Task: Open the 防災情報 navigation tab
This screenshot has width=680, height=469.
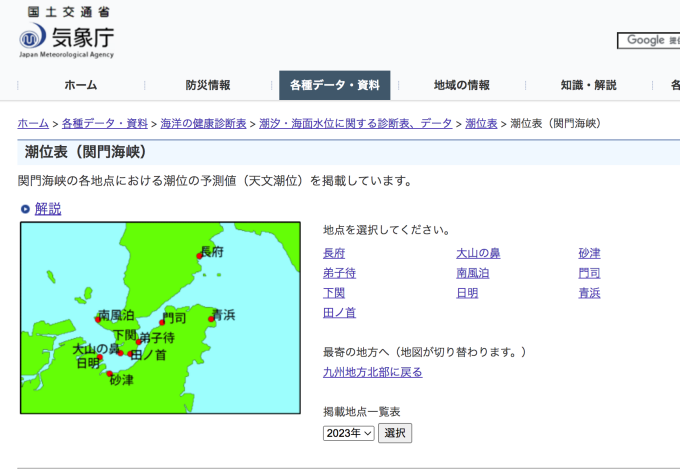Action: pyautogui.click(x=208, y=85)
